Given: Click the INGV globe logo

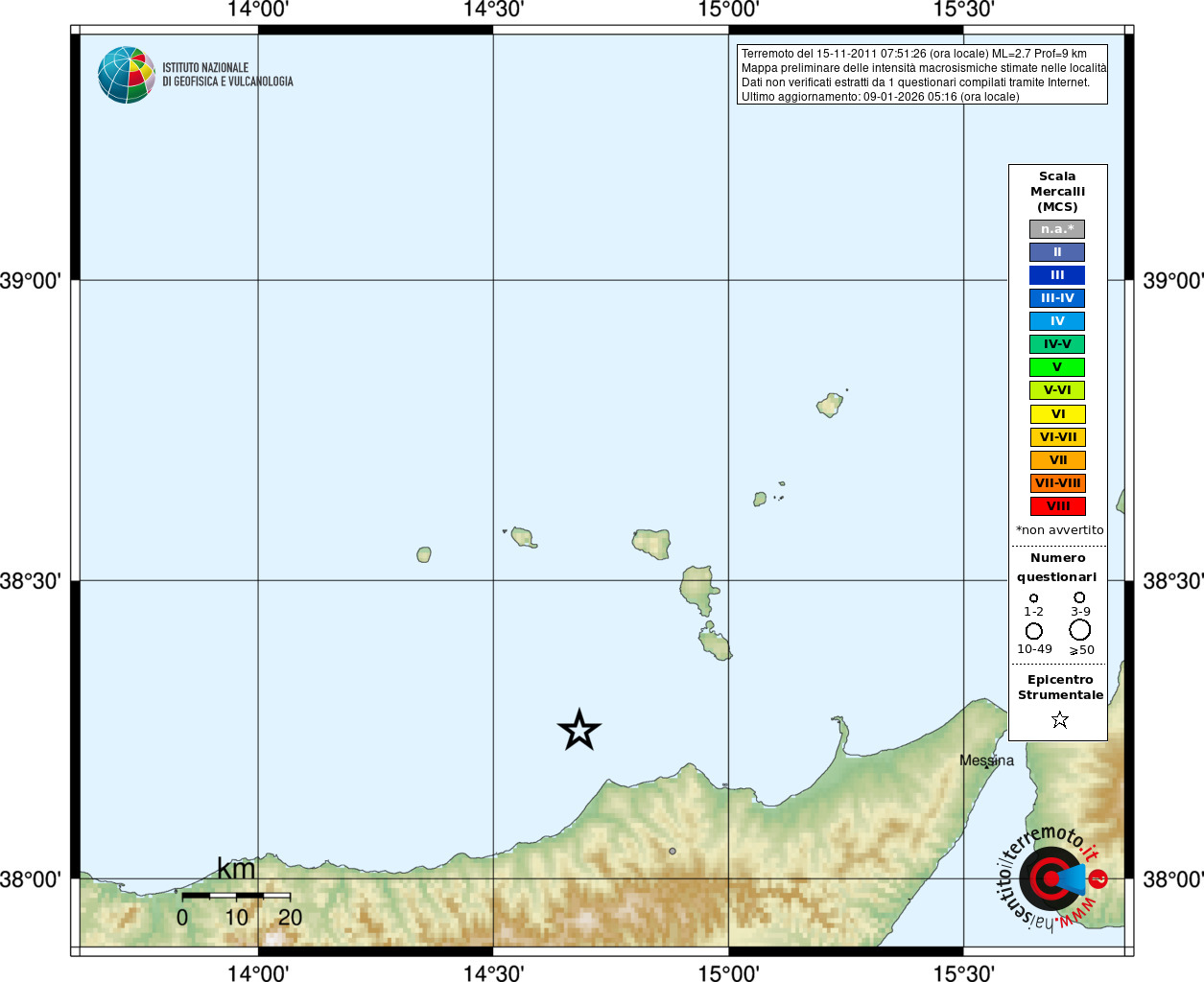Looking at the screenshot, I should pyautogui.click(x=127, y=75).
